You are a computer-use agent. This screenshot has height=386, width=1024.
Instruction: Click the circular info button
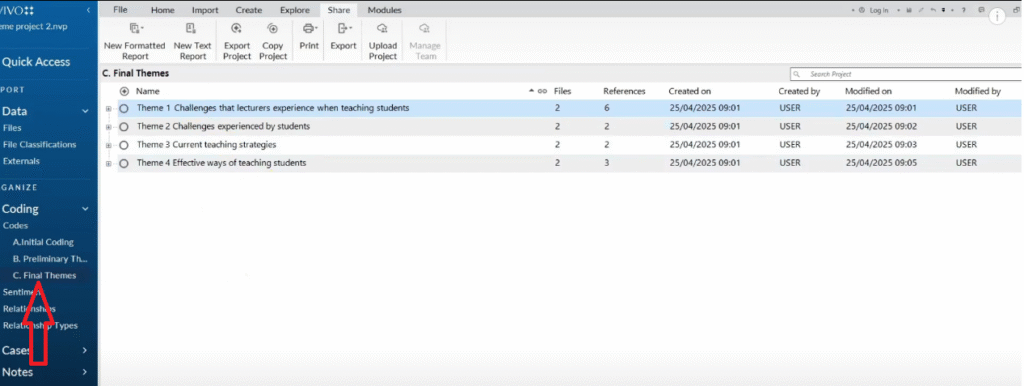pos(997,16)
